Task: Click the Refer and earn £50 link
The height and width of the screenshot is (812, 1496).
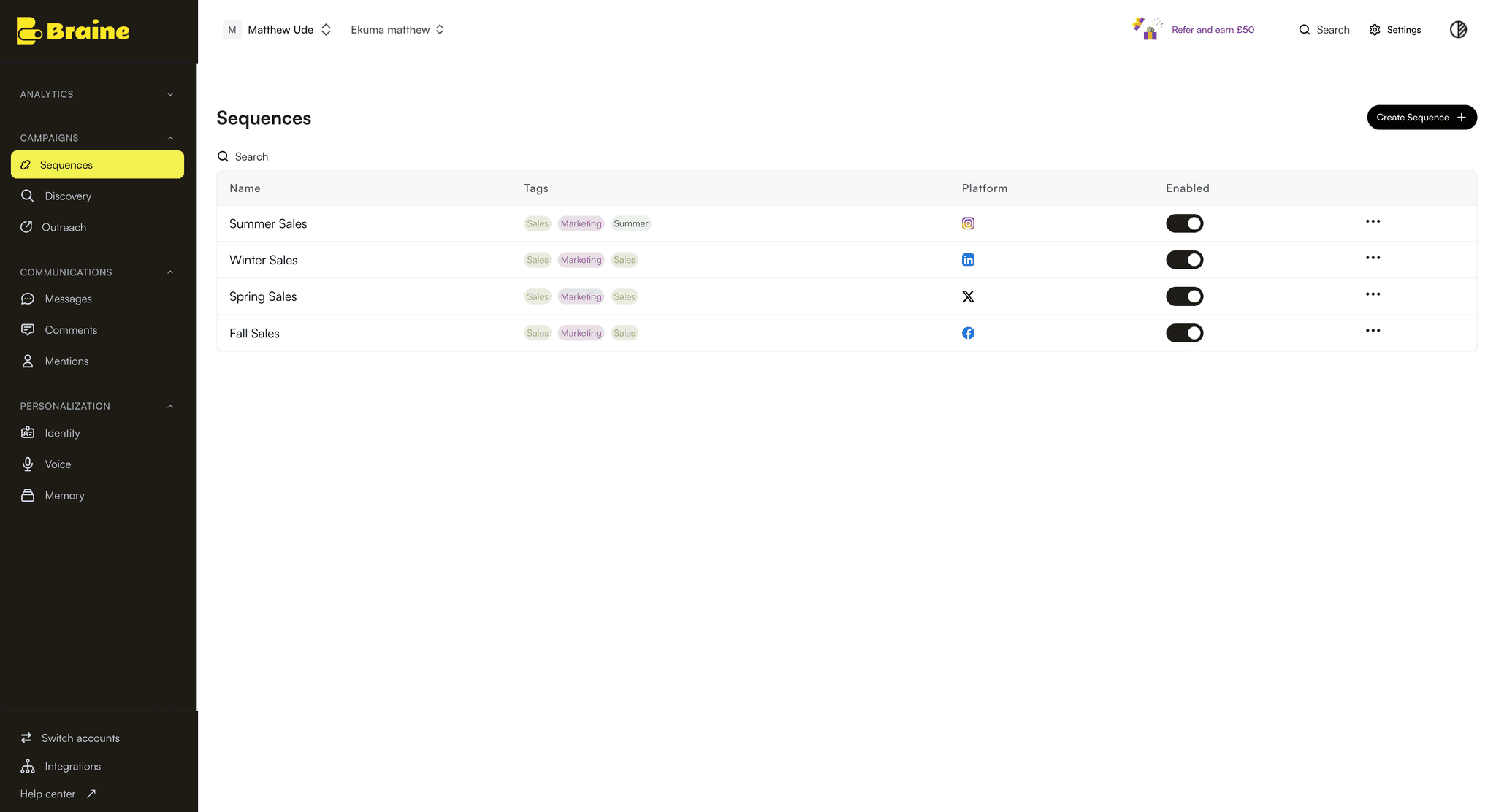Action: coord(1213,30)
